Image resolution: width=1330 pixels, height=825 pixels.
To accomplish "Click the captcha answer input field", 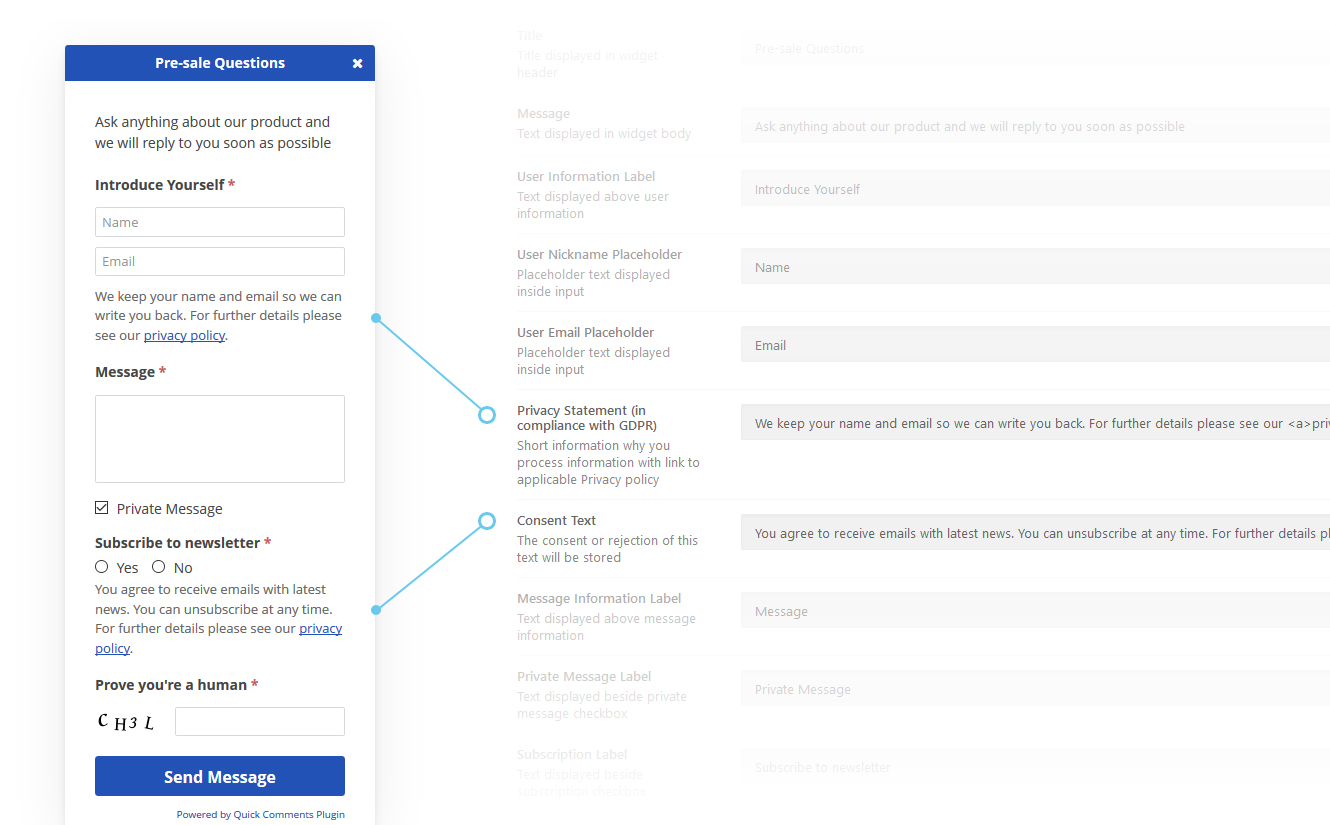I will (x=260, y=722).
